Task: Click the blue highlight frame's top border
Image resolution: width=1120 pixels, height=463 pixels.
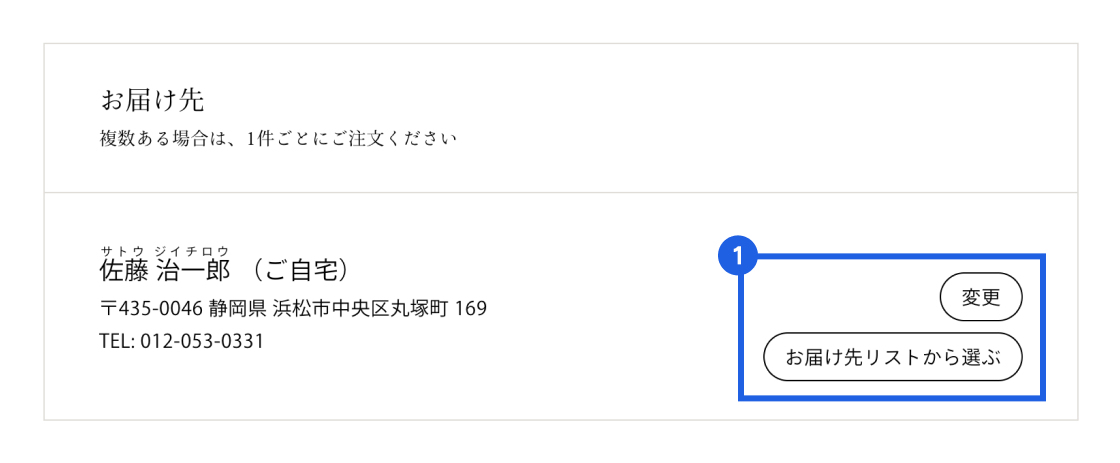Action: coord(900,257)
